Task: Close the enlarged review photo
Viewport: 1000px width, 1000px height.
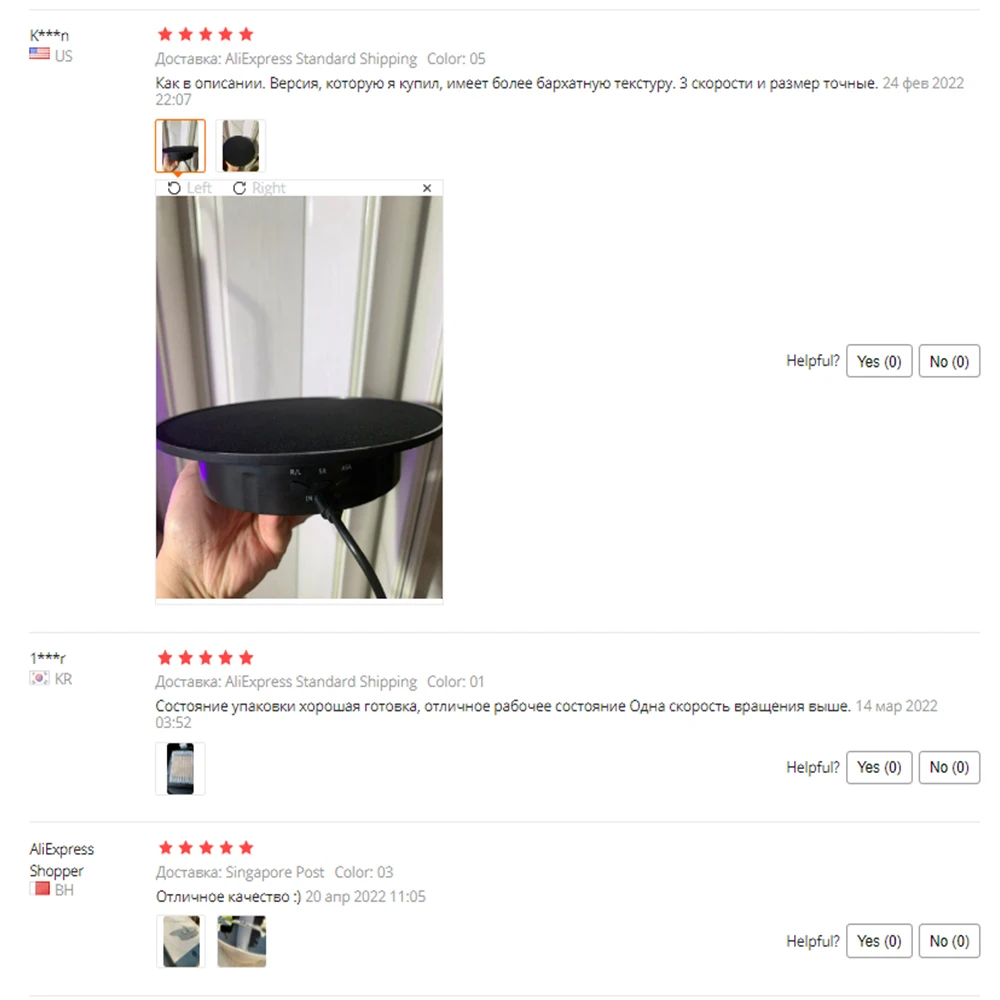Action: [x=427, y=188]
